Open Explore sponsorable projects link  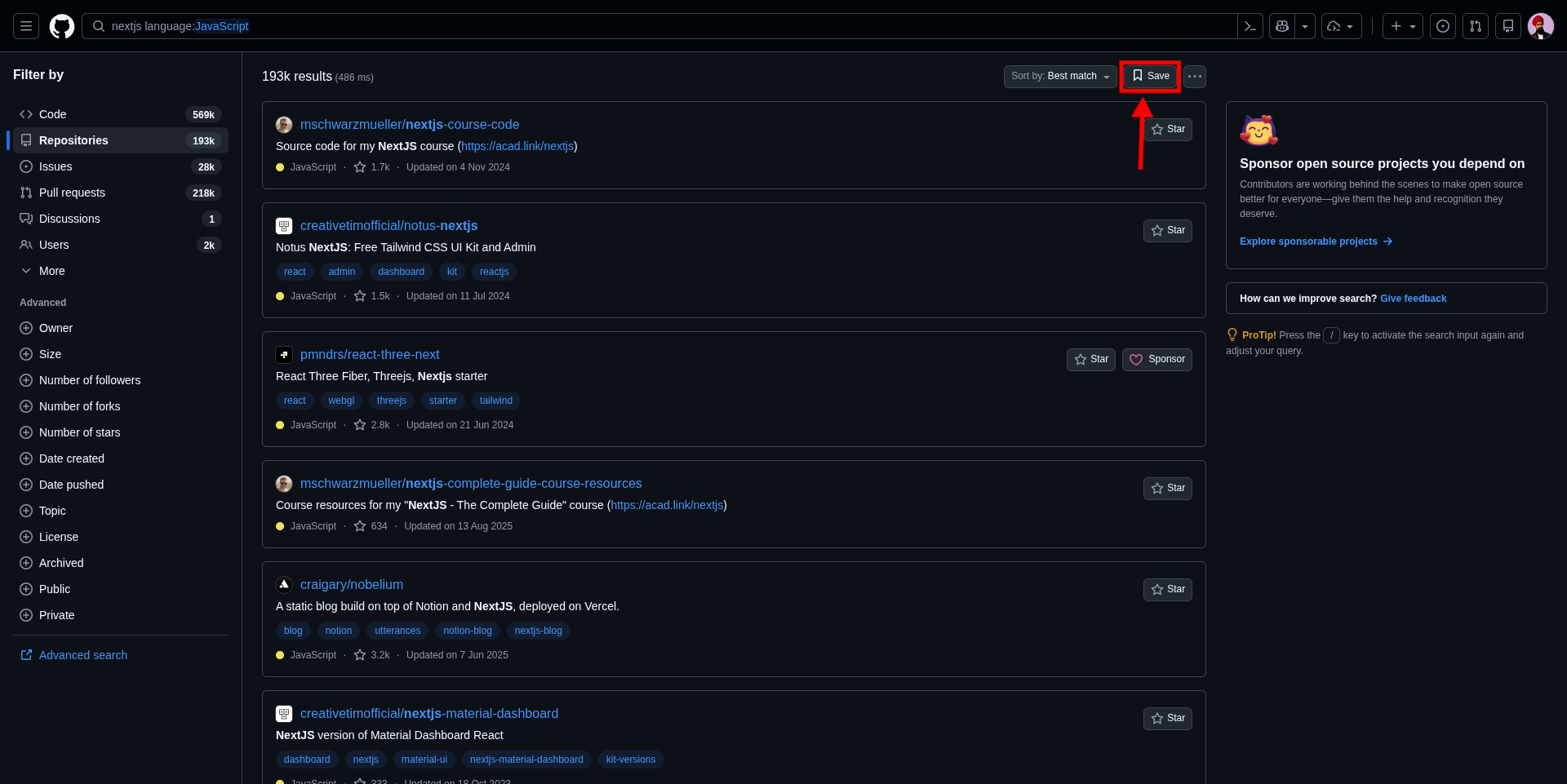[1316, 241]
